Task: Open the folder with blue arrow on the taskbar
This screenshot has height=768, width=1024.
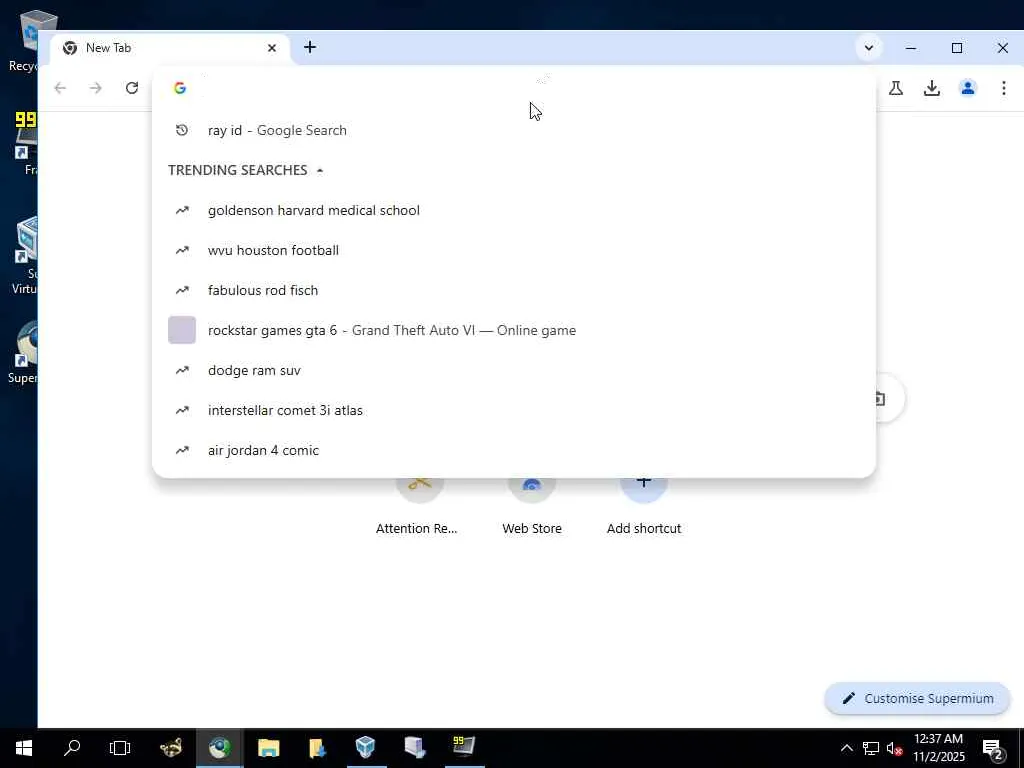Action: coord(317,748)
